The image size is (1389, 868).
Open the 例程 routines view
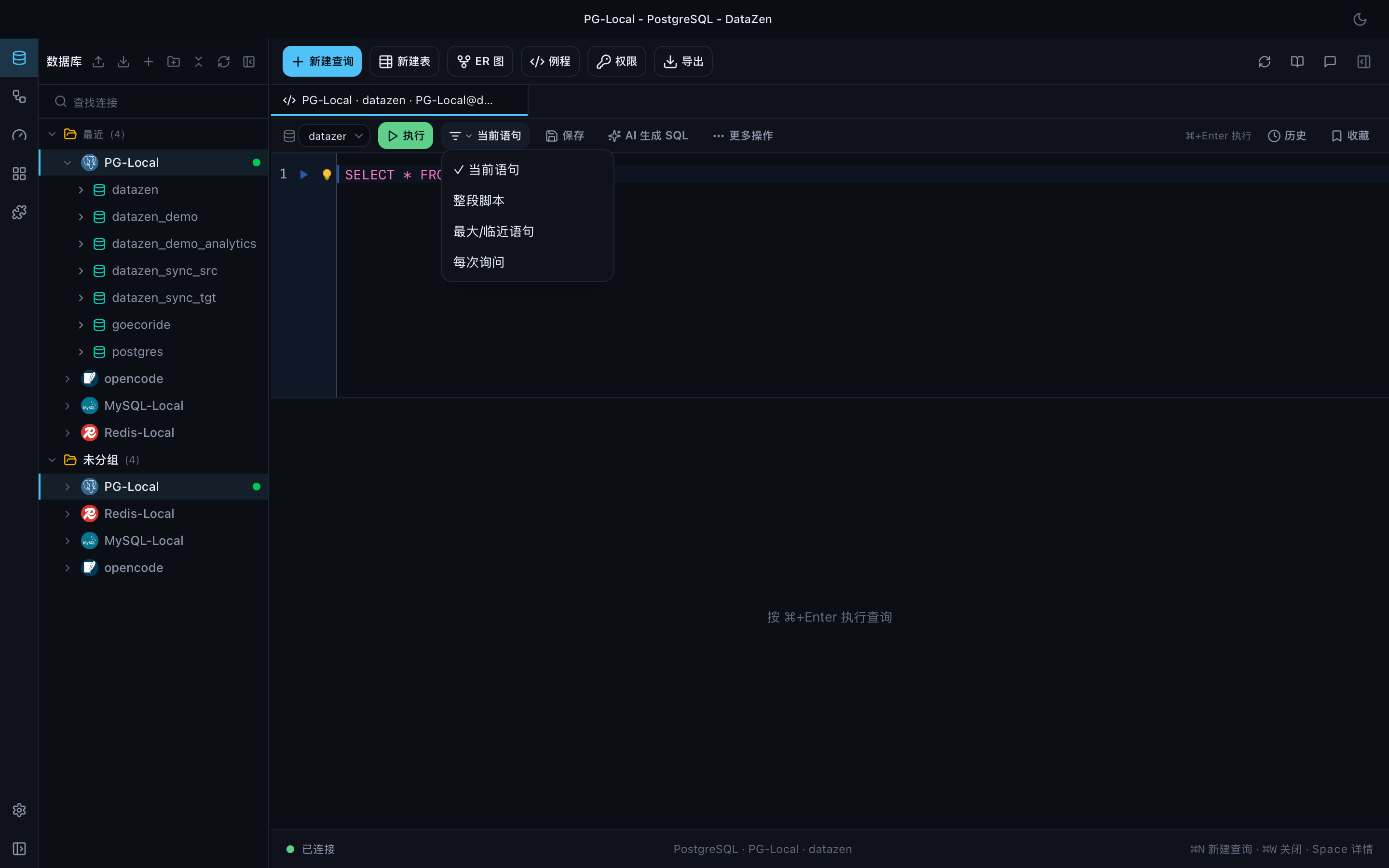point(550,61)
